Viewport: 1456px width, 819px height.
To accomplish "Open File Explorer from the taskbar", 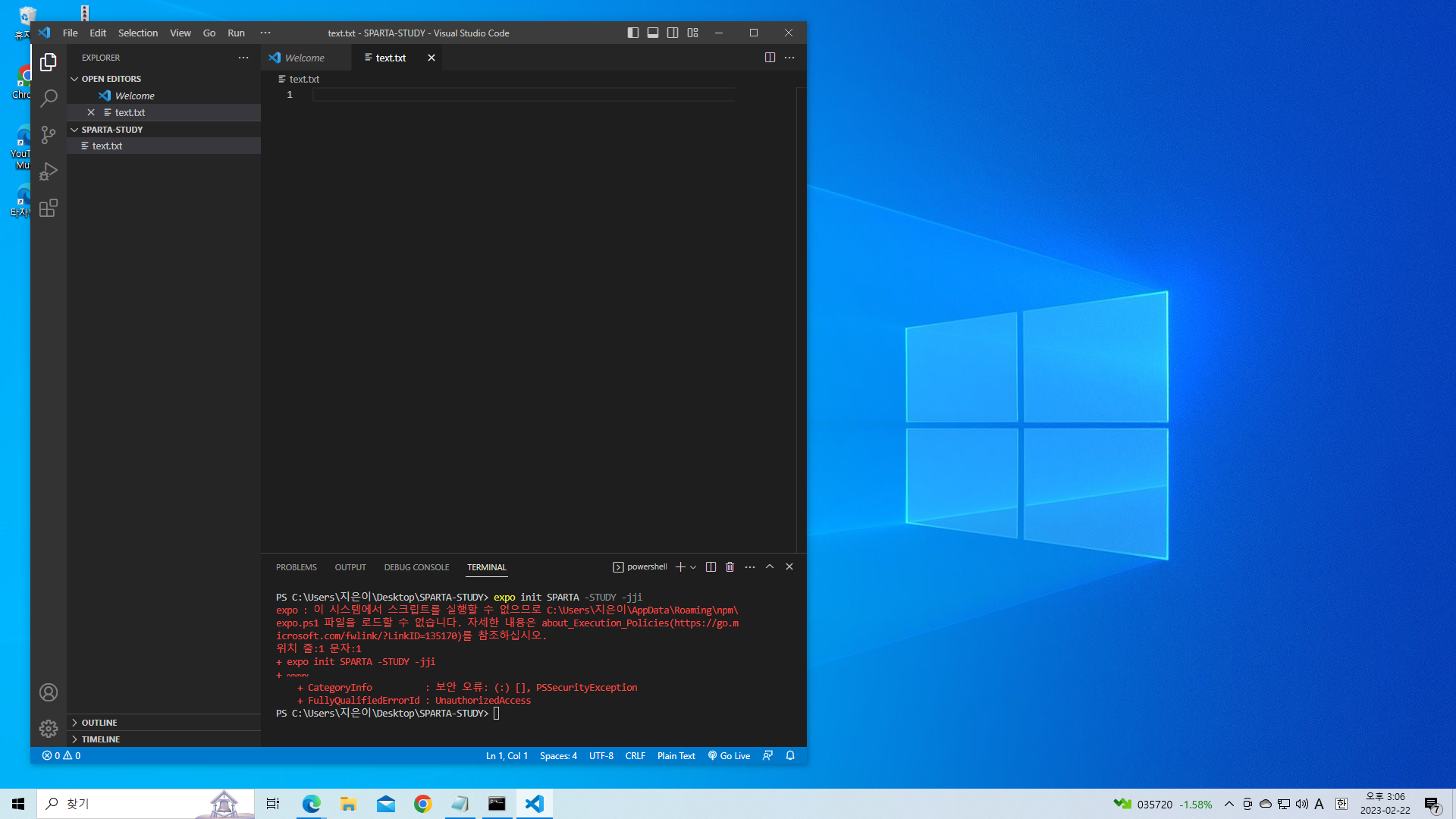I will click(x=348, y=804).
